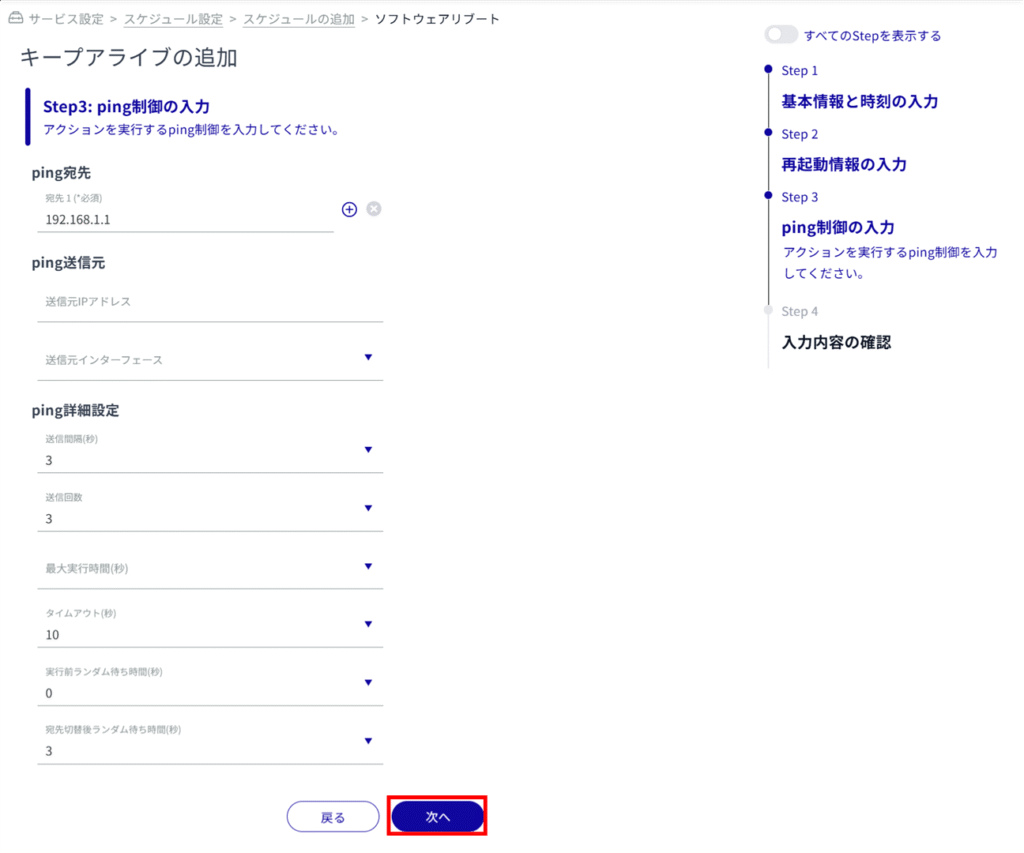Click the 次へ button

(x=438, y=817)
